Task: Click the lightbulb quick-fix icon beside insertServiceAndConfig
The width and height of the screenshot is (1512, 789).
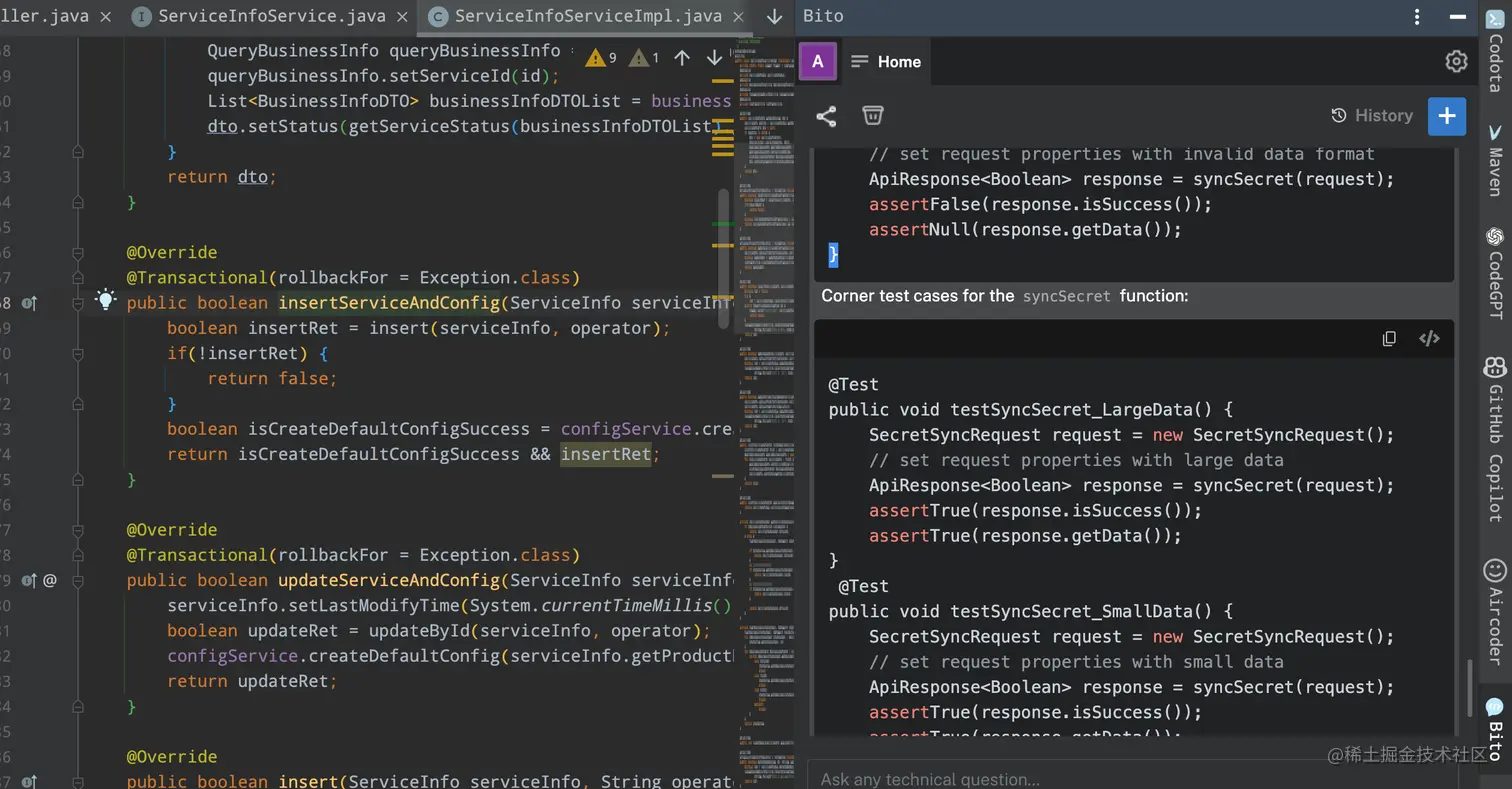Action: [x=105, y=300]
